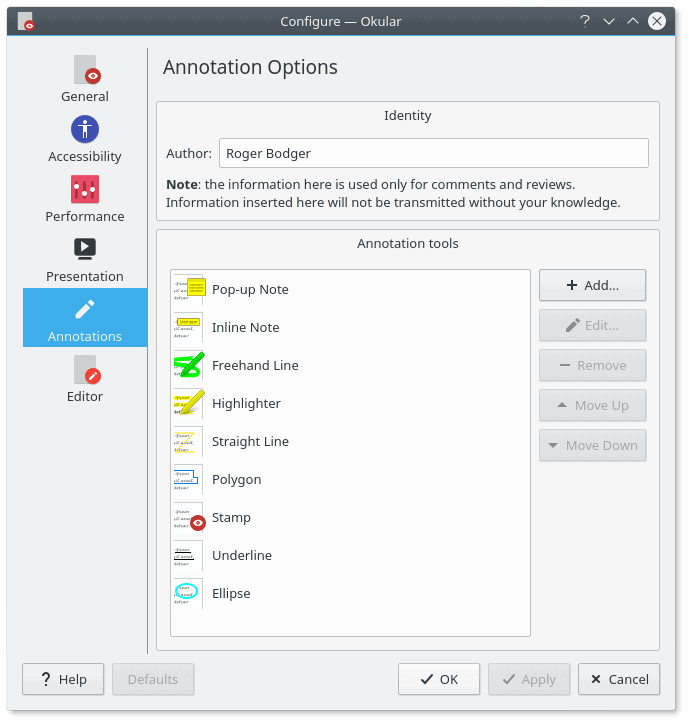Confirm settings with the OK button
This screenshot has height=723, width=688.
click(439, 679)
